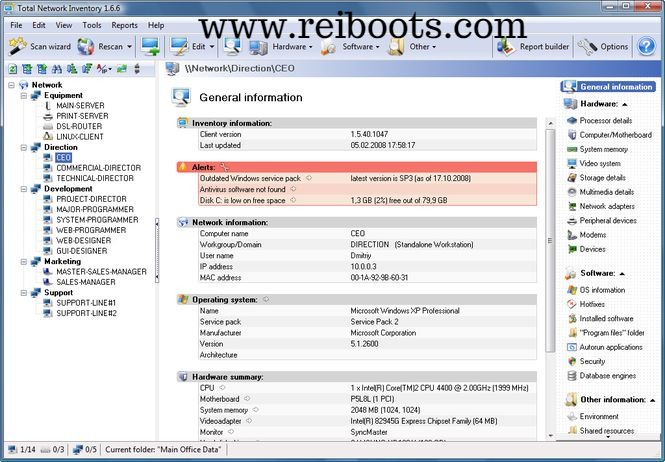Select COMMERCIAL-DIRECTOR computer
Screen dimensions: 665x462
(98, 168)
